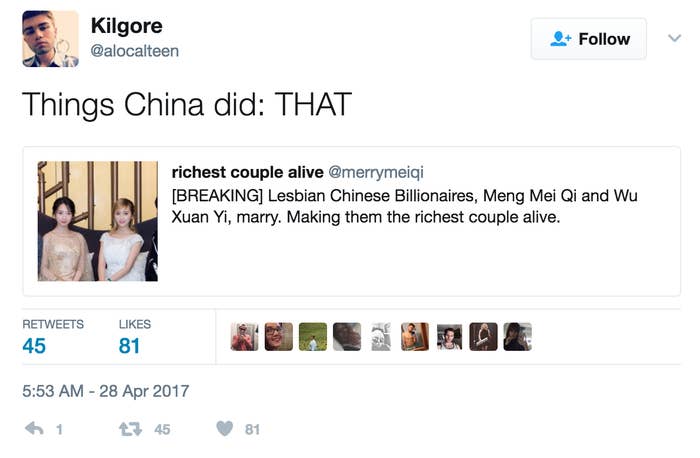The width and height of the screenshot is (700, 458).
Task: Click the Kilgore display name
Action: [x=126, y=26]
